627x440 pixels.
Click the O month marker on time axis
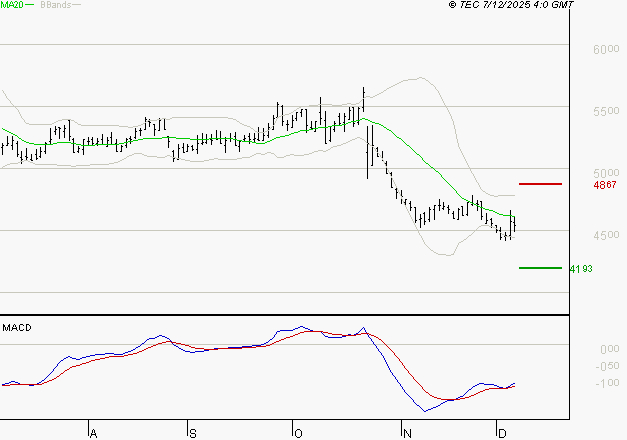pos(298,434)
